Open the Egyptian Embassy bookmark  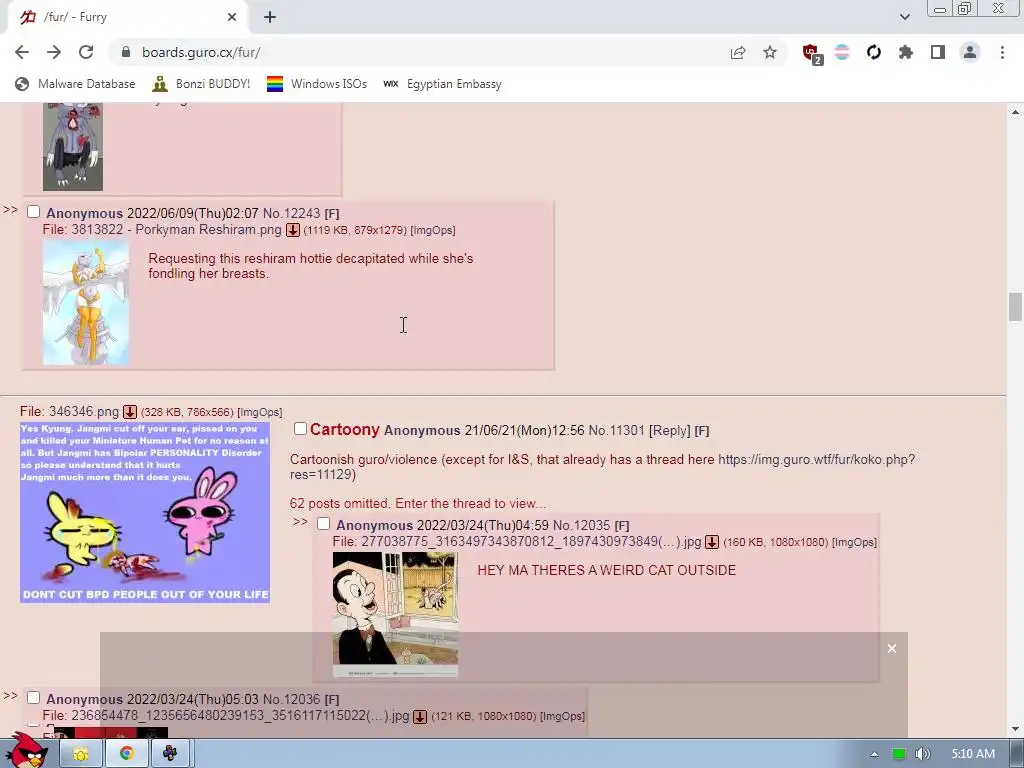tap(443, 84)
